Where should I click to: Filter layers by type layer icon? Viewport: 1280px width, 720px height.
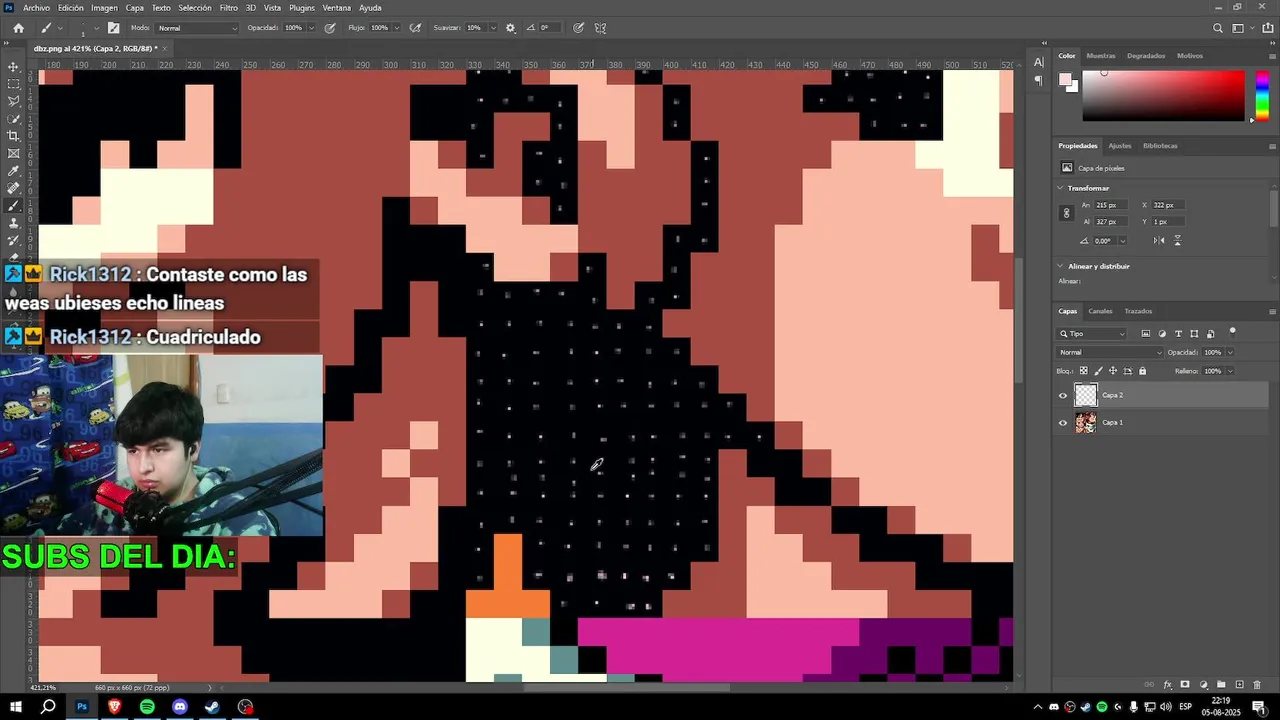click(1178, 333)
